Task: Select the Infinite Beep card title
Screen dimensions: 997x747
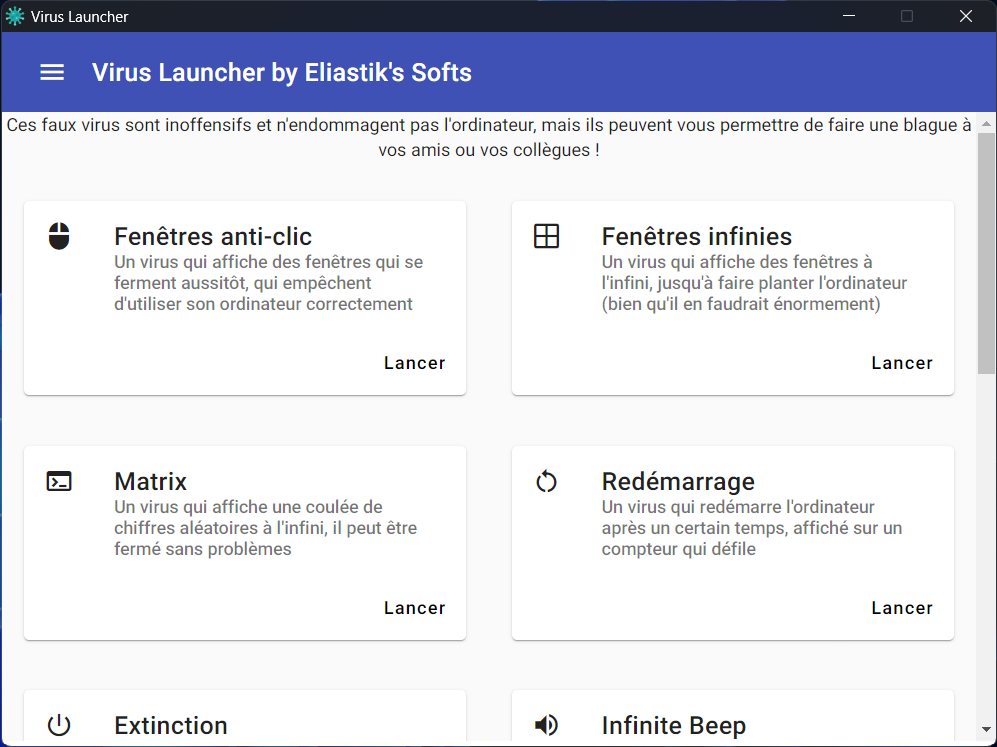Action: pyautogui.click(x=674, y=725)
